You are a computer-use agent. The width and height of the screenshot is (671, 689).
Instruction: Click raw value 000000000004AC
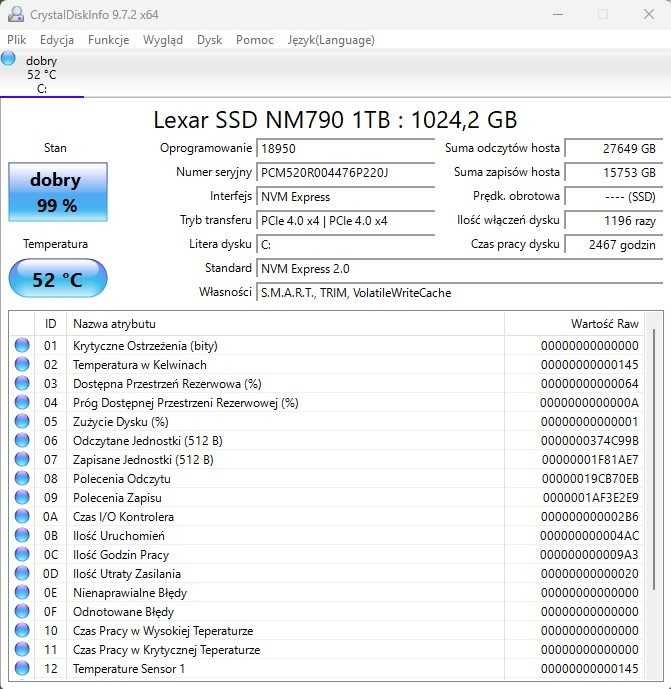pyautogui.click(x=589, y=536)
